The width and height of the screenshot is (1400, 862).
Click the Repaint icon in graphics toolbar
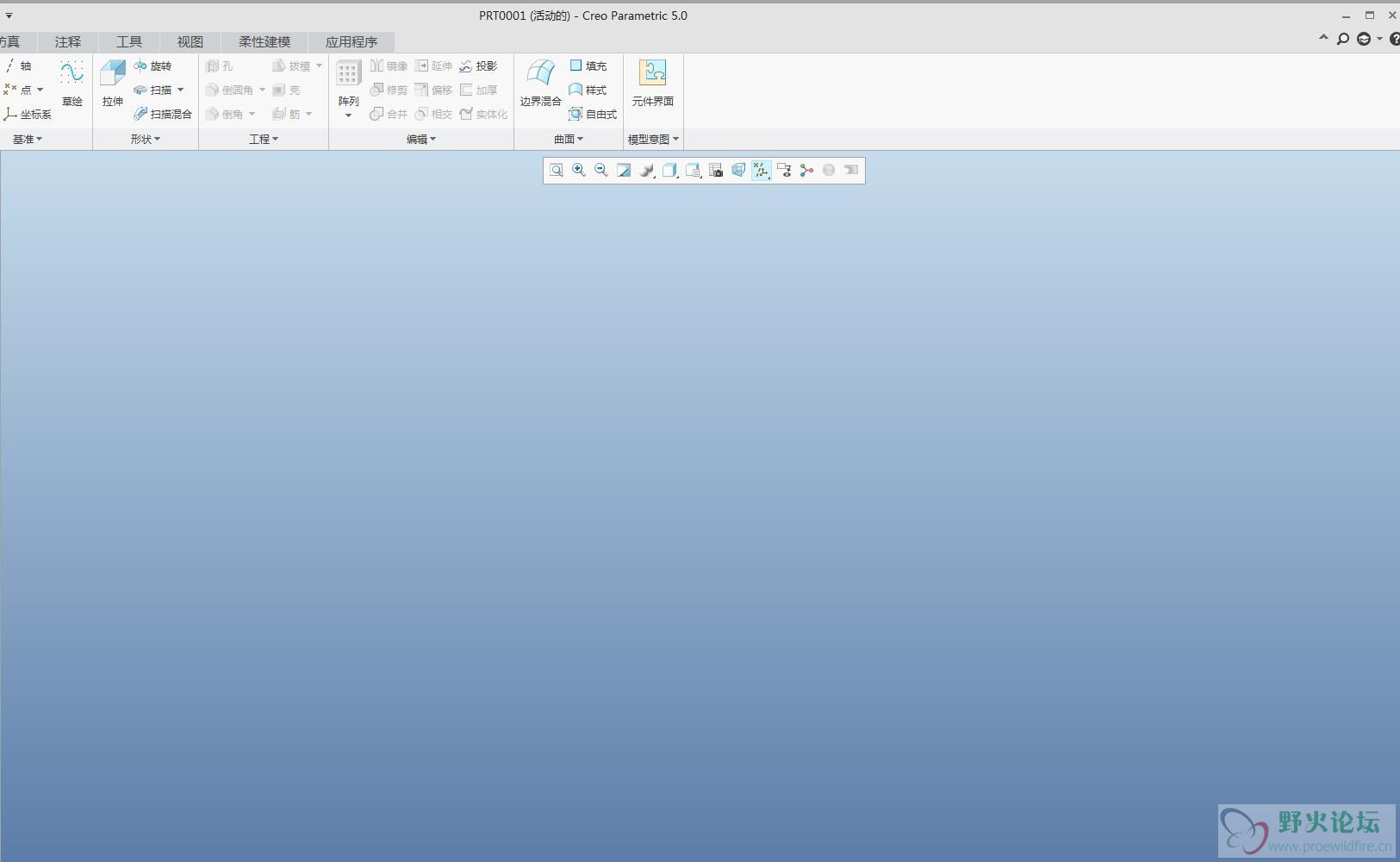click(624, 170)
